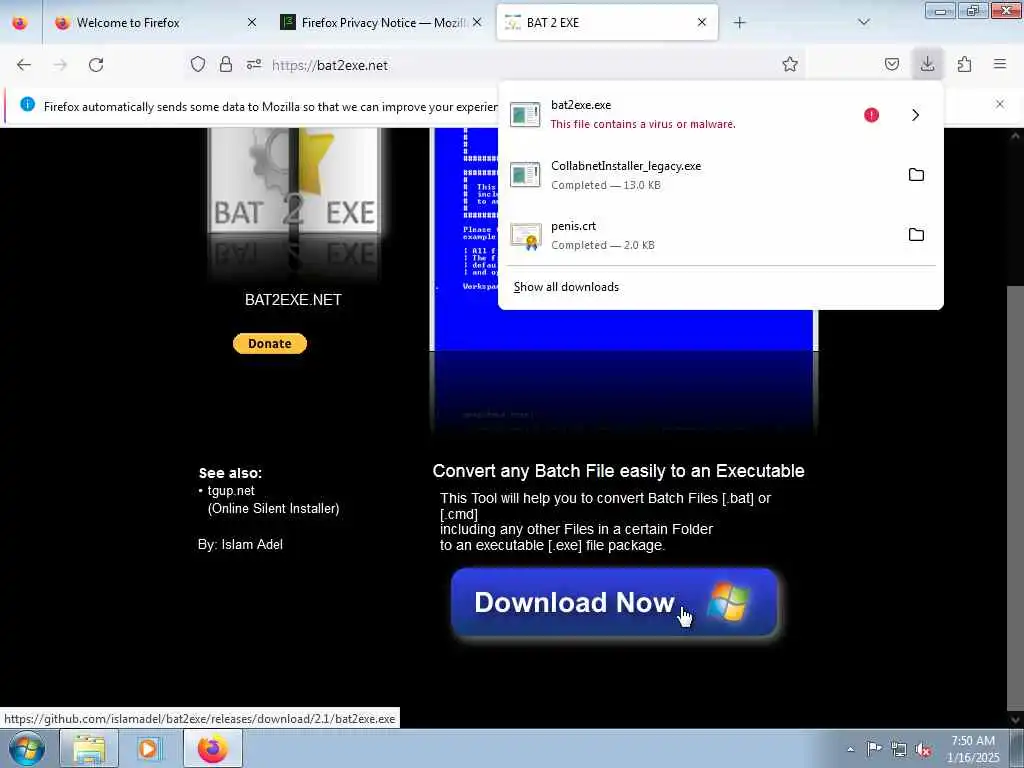The image size is (1024, 768).
Task: Open tracking protection shield icon
Action: click(x=198, y=64)
